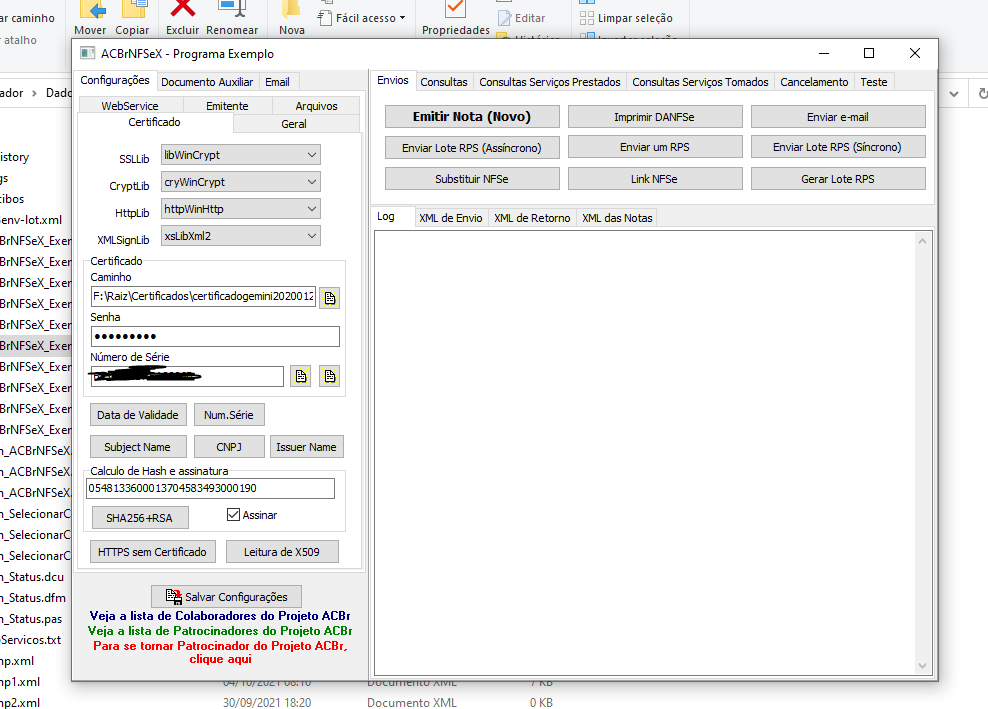Click HTTPS sem Certificado button
The height and width of the screenshot is (709, 988).
coord(152,552)
